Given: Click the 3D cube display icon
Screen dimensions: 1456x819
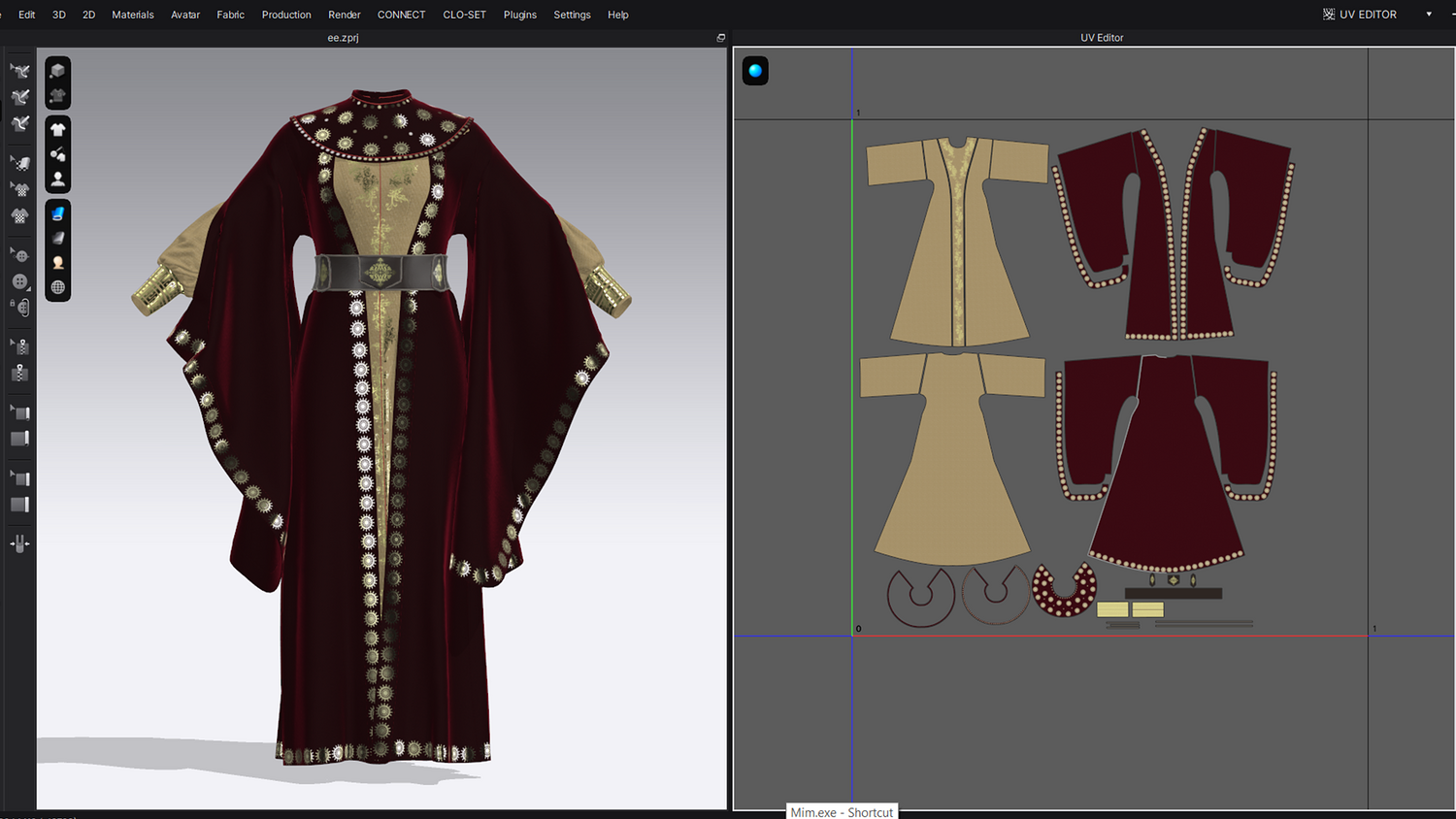Looking at the screenshot, I should (58, 71).
